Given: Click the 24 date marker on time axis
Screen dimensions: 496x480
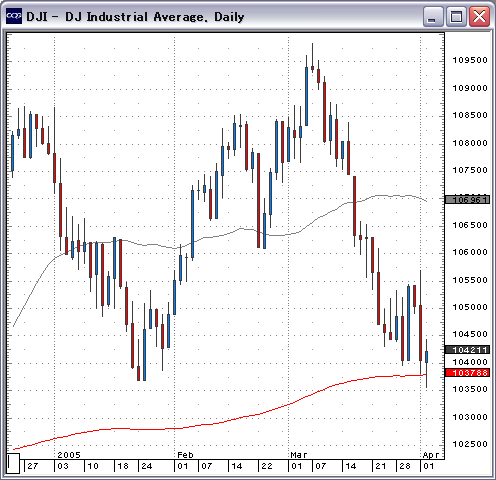Looking at the screenshot, I should coord(147,466).
